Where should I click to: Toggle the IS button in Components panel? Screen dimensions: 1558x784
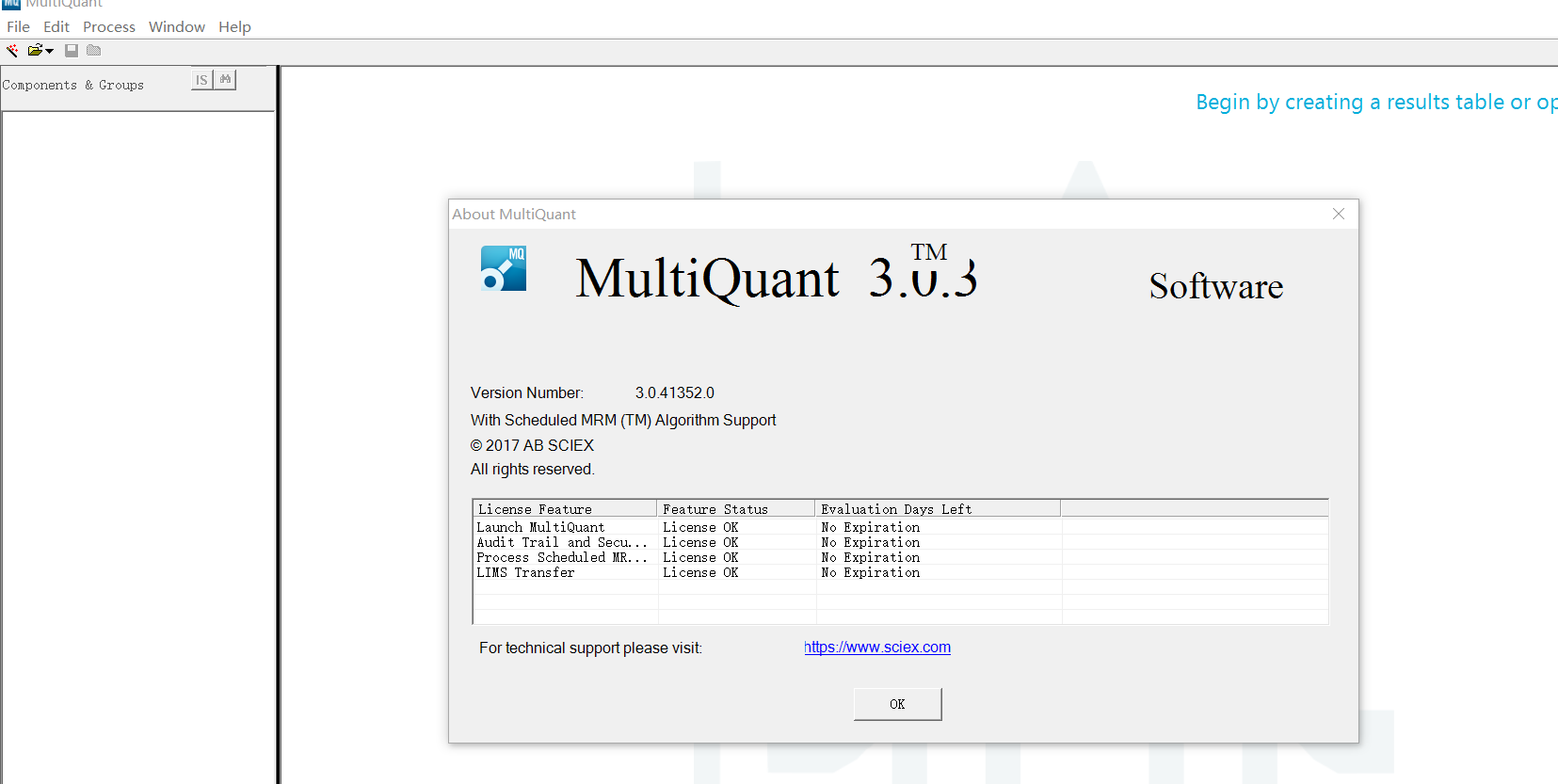pos(201,80)
